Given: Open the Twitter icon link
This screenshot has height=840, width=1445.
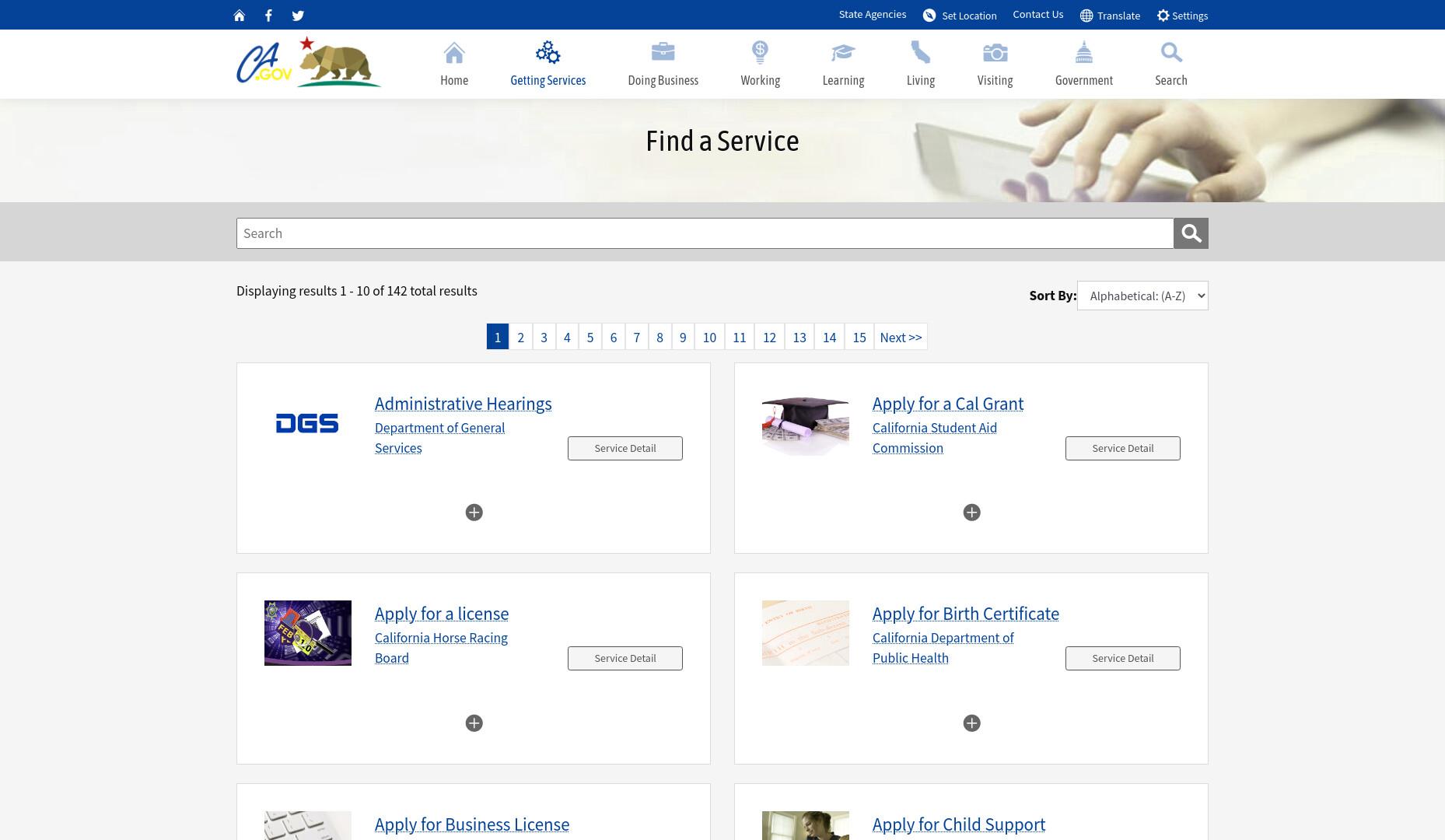Looking at the screenshot, I should coord(298,16).
